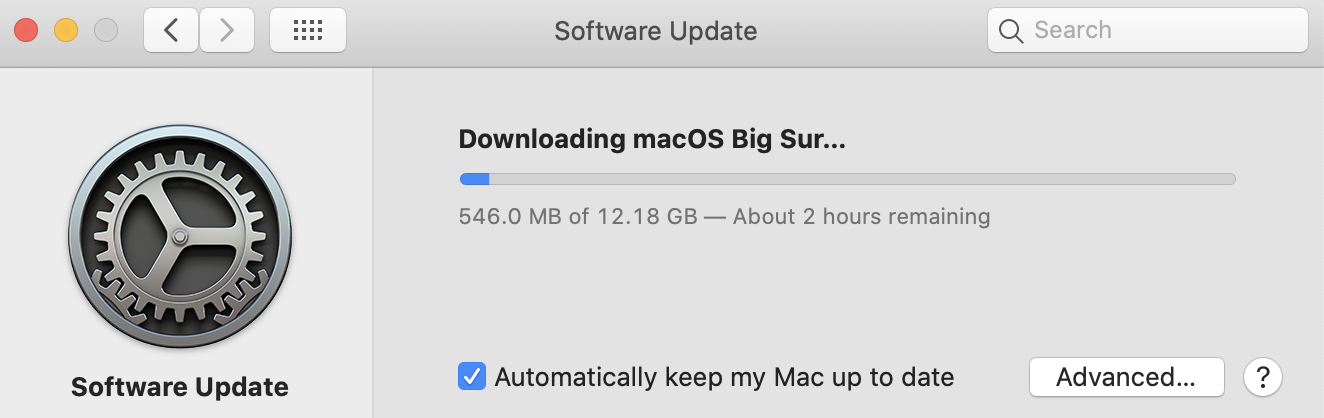Click the Software Update window title

pyautogui.click(x=656, y=31)
